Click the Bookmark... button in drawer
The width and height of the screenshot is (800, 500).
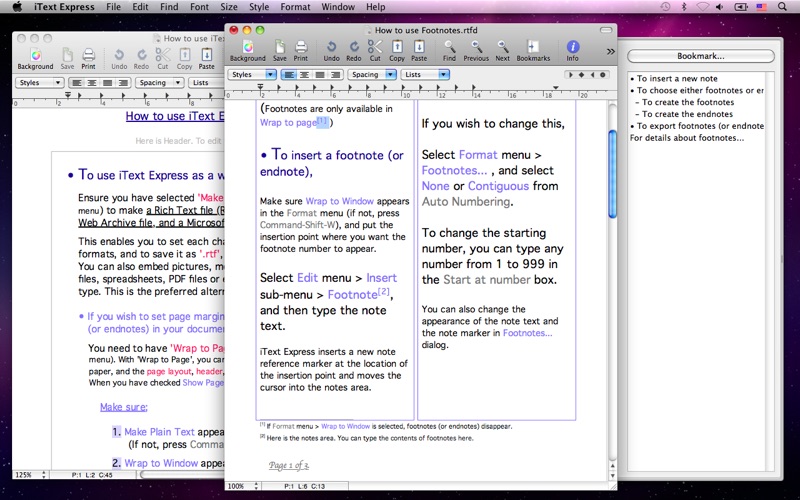[x=701, y=56]
